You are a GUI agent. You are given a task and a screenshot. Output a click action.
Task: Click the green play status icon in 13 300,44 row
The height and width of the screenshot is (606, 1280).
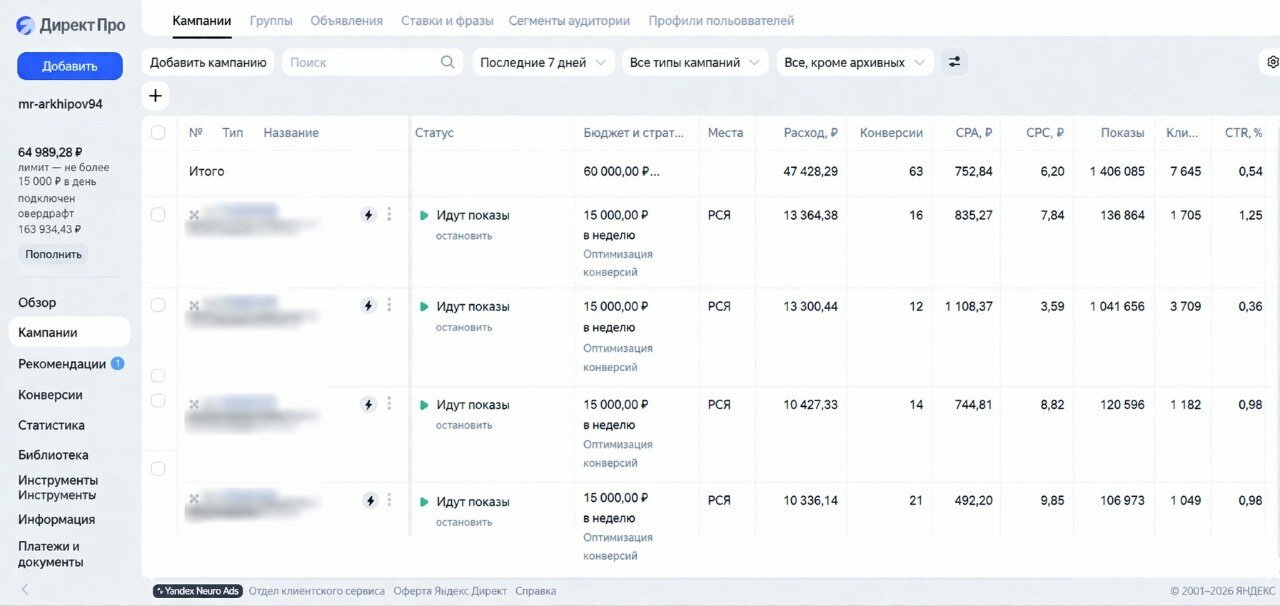[424, 306]
